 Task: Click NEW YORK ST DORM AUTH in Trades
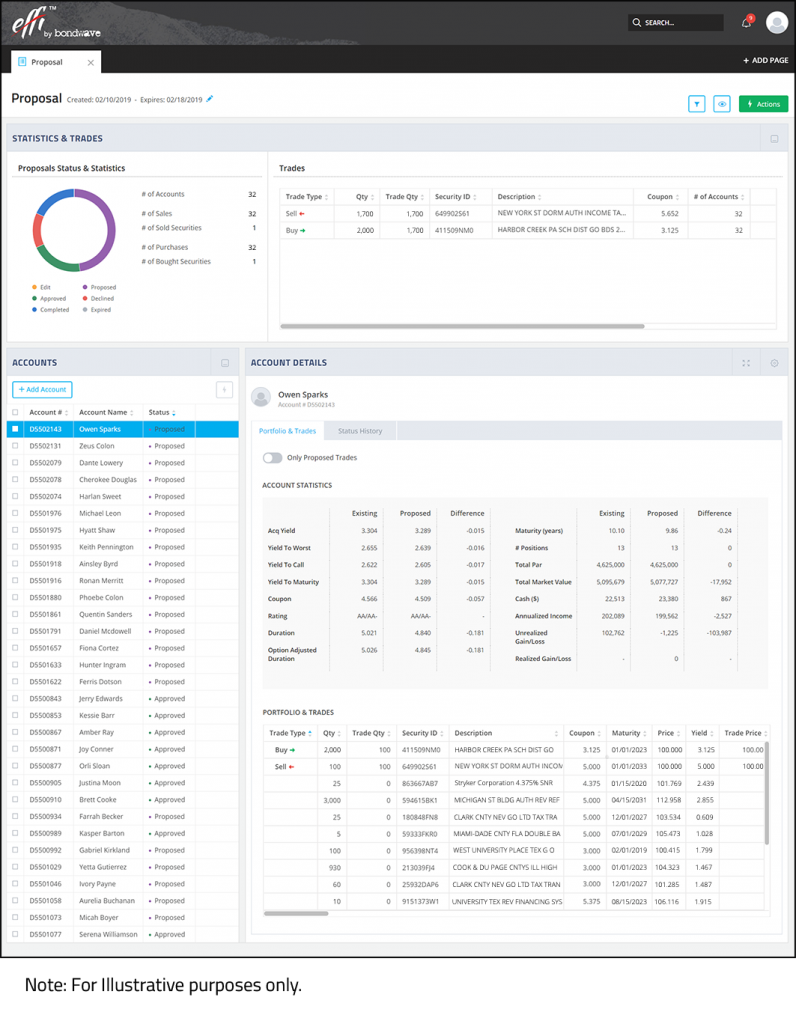click(562, 213)
